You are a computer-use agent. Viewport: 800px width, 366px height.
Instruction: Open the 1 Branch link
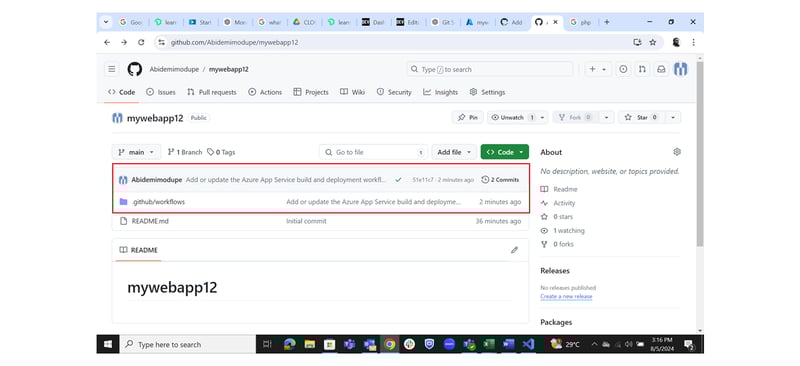click(x=185, y=152)
